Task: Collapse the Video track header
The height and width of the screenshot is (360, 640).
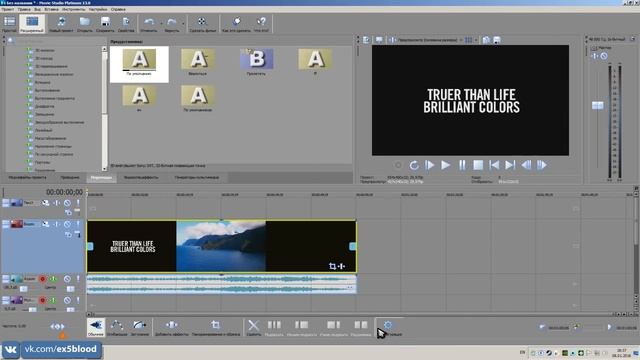Action: [x=6, y=224]
